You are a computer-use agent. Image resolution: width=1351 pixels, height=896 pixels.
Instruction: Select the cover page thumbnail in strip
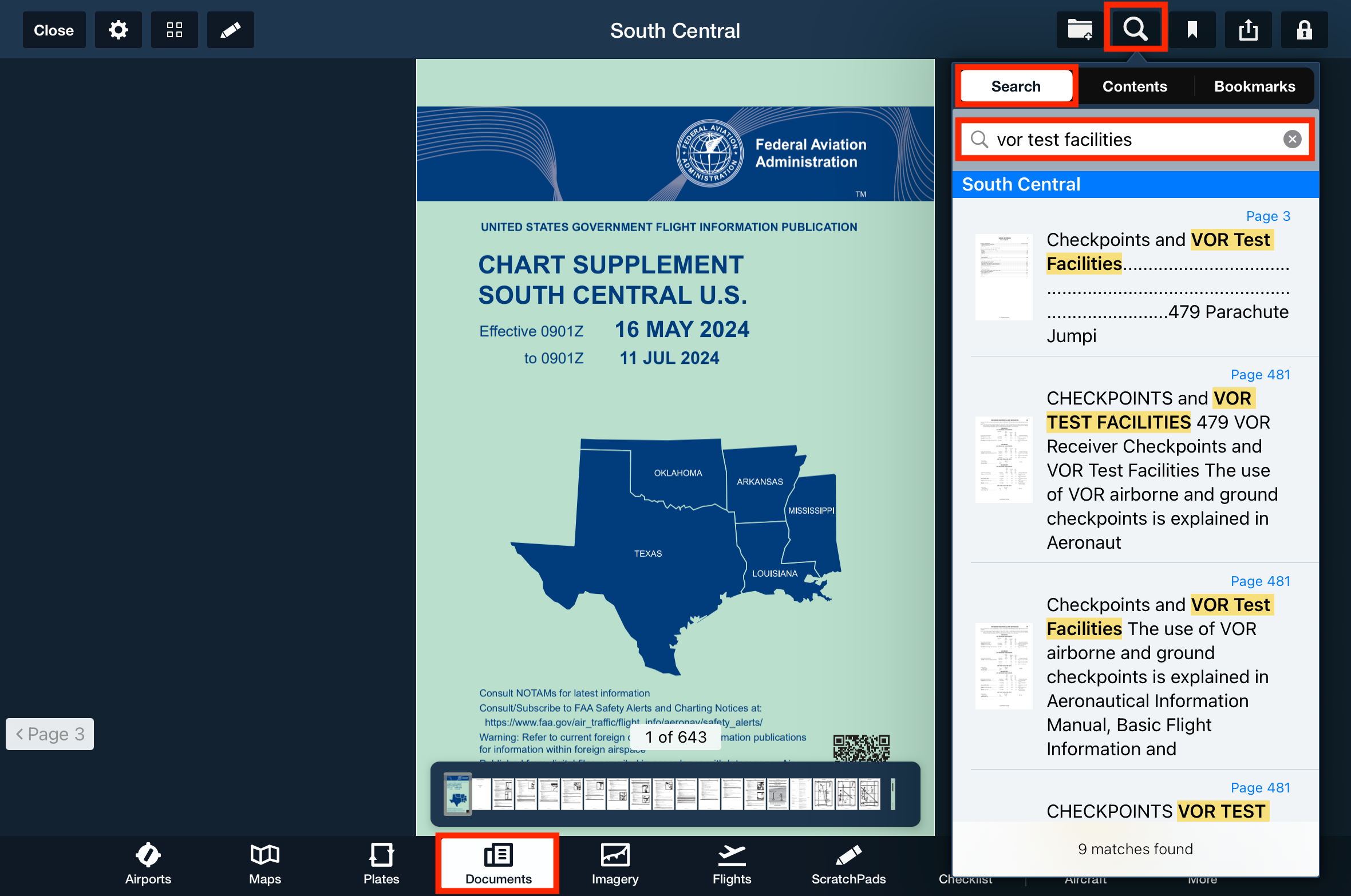[x=457, y=794]
